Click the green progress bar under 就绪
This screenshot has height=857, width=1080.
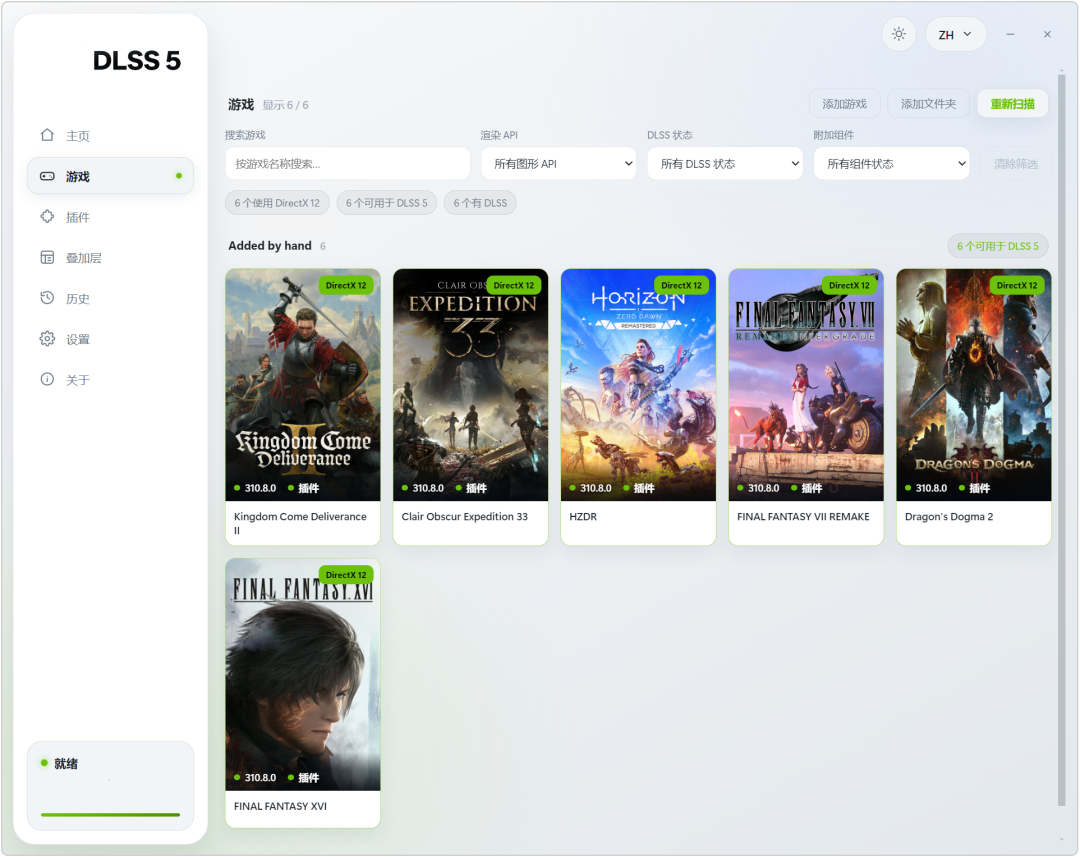110,814
